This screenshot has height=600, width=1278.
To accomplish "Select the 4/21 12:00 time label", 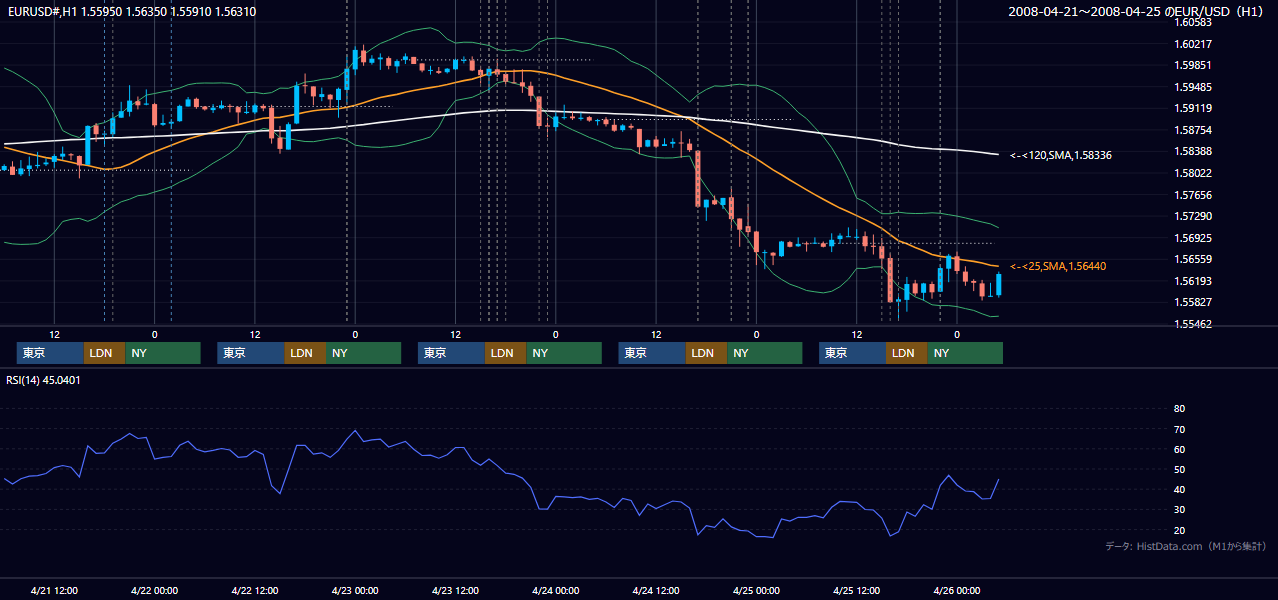I will 54,590.
